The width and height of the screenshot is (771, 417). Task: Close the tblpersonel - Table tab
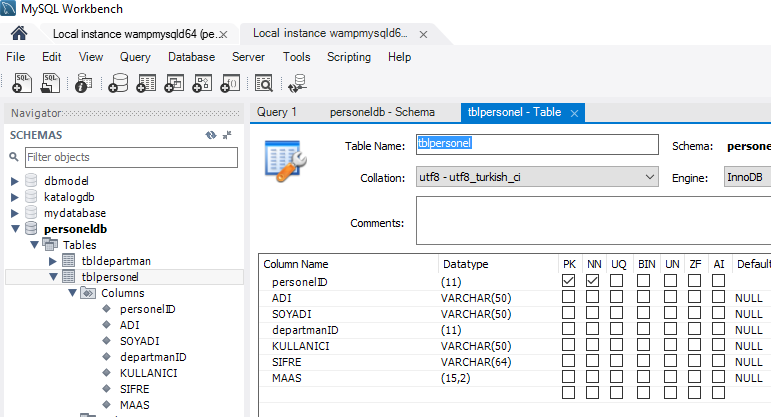pyautogui.click(x=574, y=113)
